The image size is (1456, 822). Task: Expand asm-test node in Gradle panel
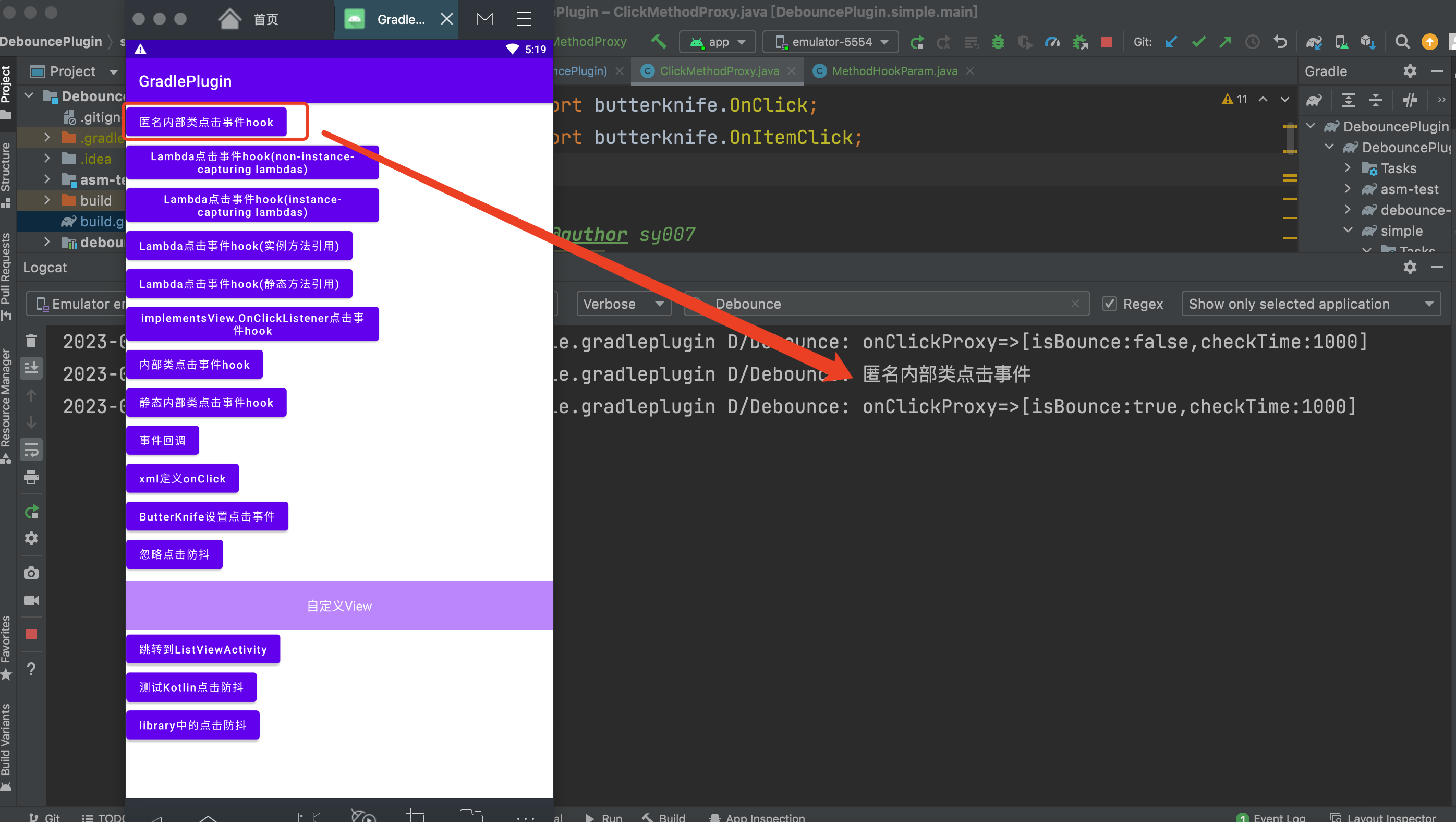click(1348, 189)
